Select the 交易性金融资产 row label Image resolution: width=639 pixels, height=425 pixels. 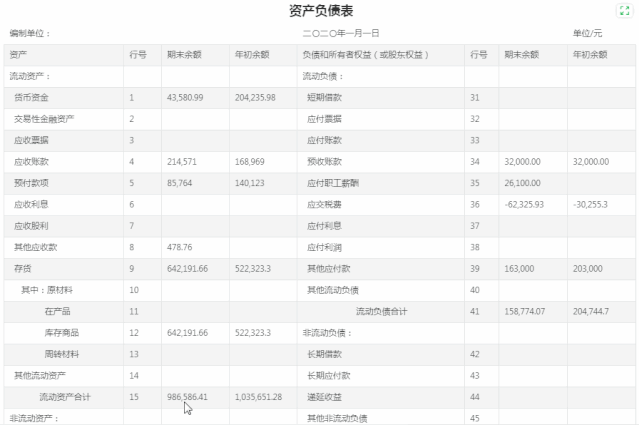(44, 119)
